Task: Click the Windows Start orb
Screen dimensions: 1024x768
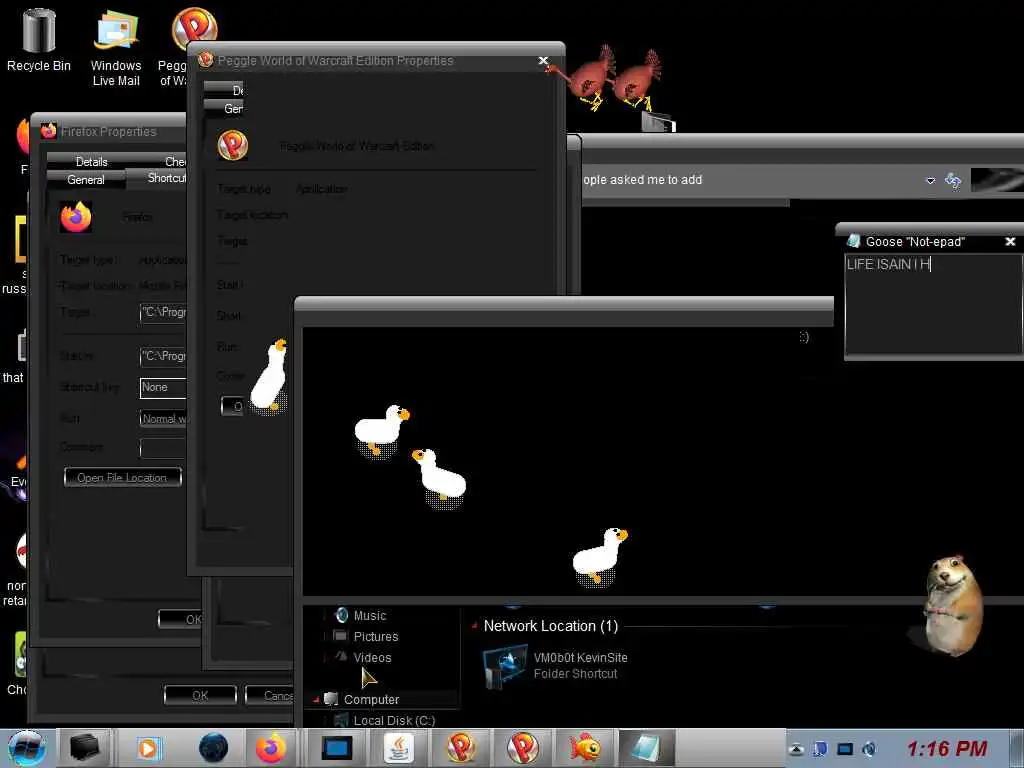Action: pyautogui.click(x=26, y=748)
